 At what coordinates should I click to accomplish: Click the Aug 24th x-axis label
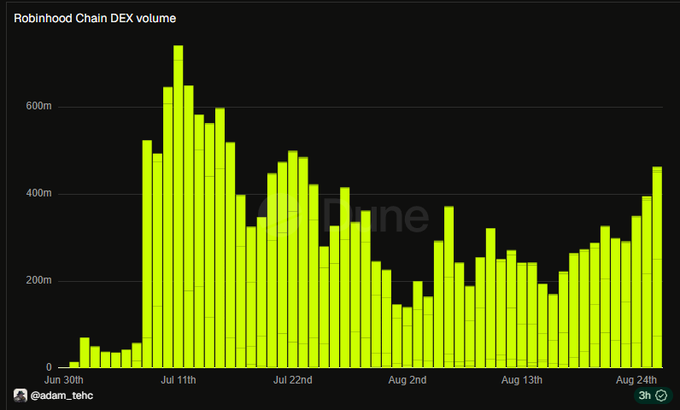[636, 380]
